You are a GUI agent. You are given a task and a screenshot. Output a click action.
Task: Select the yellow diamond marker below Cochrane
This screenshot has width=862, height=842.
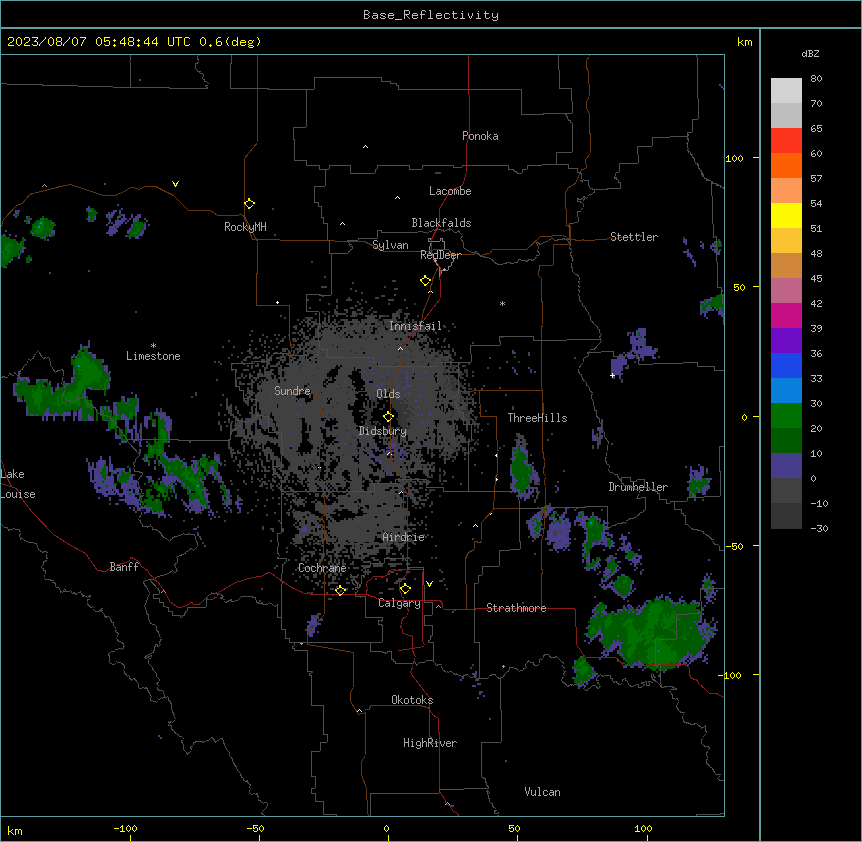click(x=340, y=591)
